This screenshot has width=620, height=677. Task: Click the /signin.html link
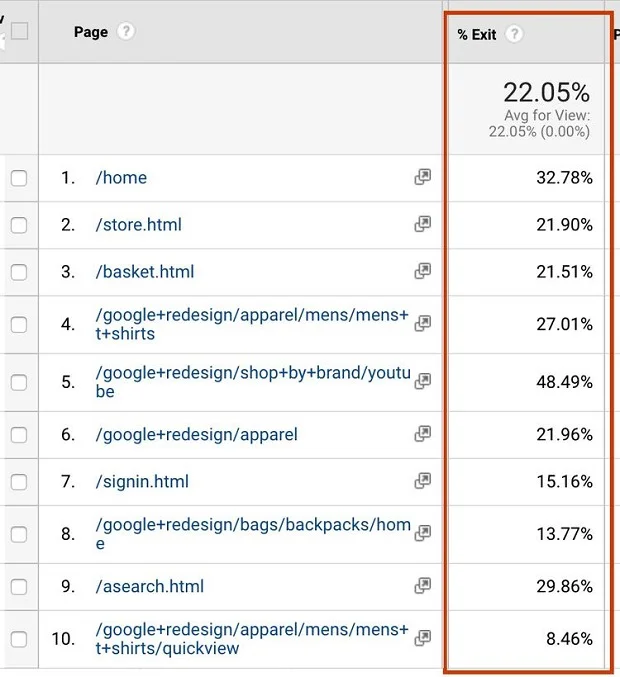(x=142, y=482)
